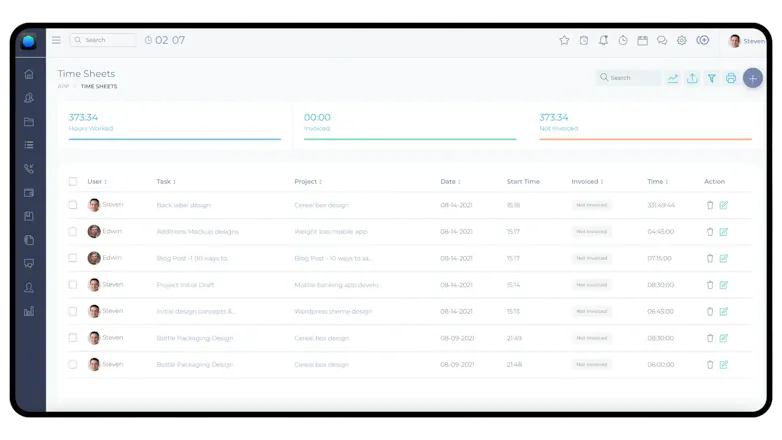Check the Additions Mockup designs row
The width and height of the screenshot is (782, 440).
click(73, 231)
